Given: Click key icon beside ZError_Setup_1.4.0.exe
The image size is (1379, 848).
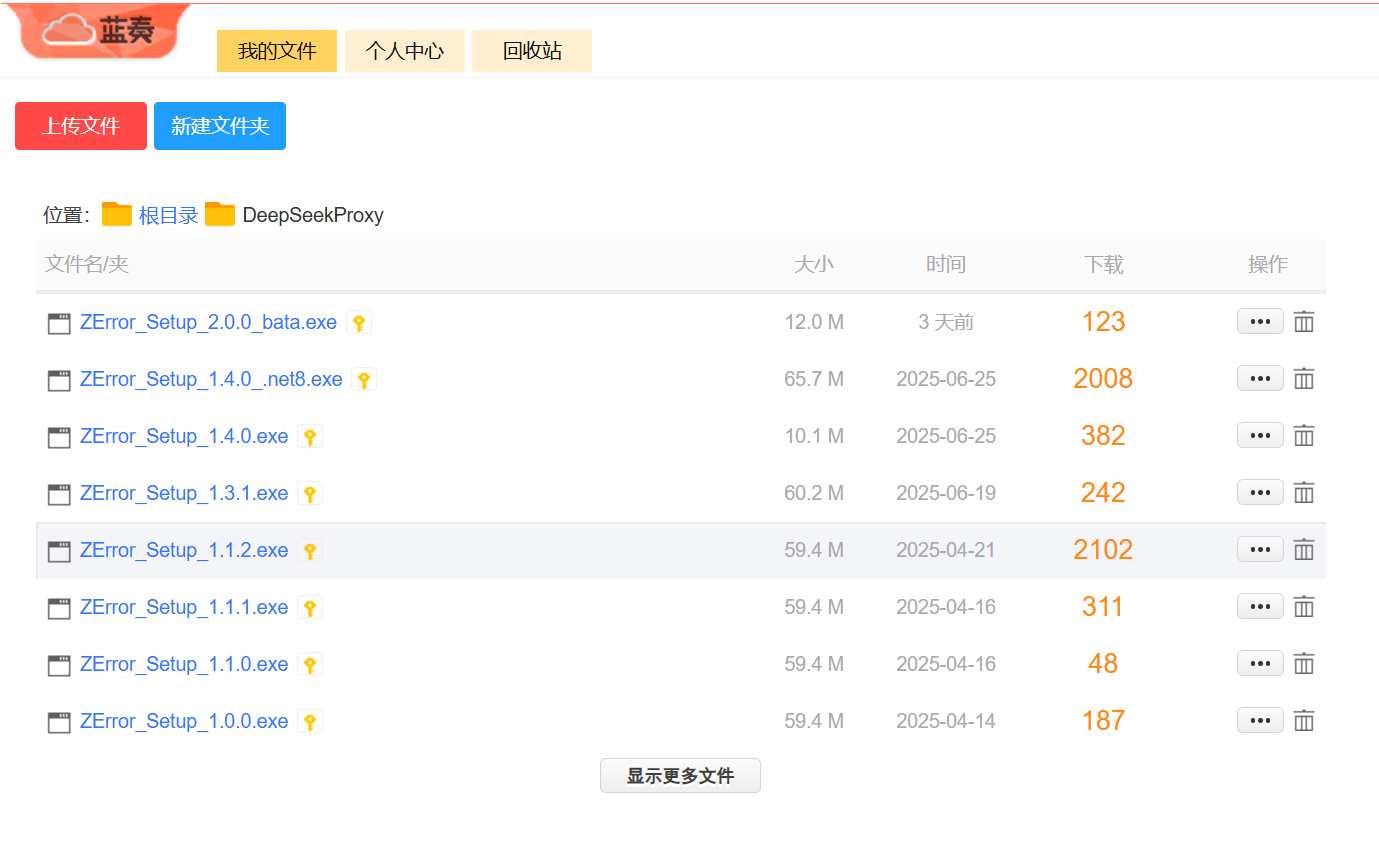Looking at the screenshot, I should pyautogui.click(x=310, y=437).
